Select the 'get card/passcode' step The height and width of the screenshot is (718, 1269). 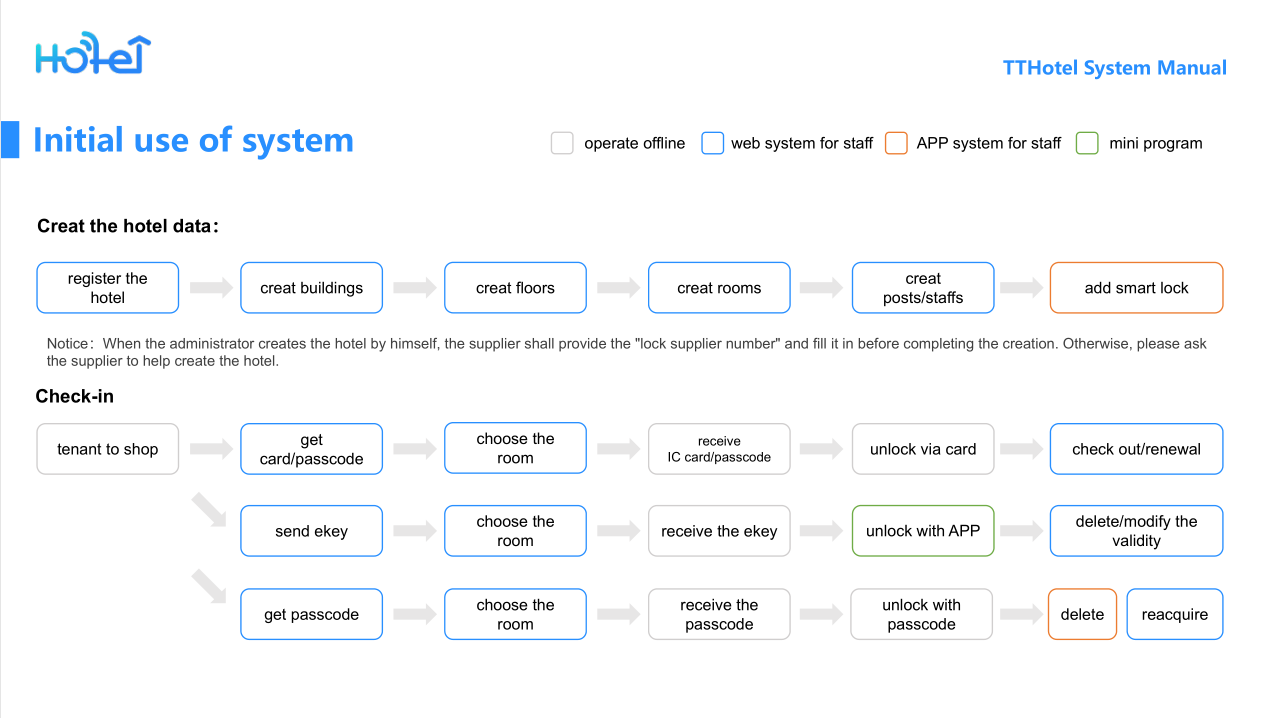pos(311,449)
